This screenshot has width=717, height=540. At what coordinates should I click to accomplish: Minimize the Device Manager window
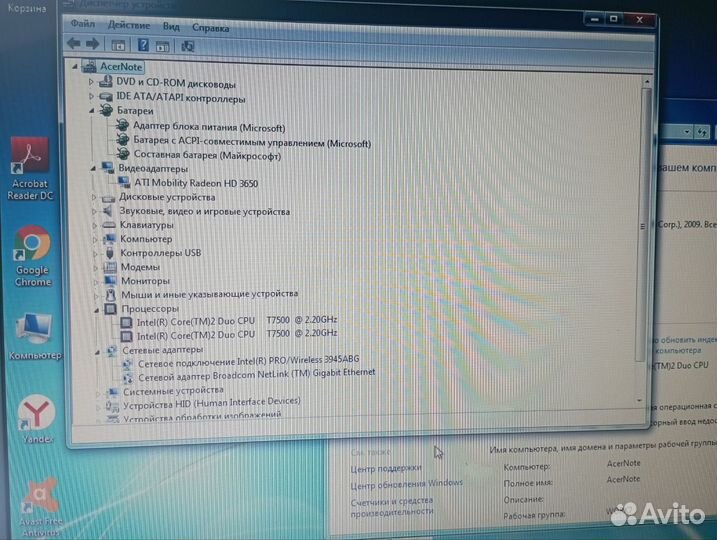pos(594,19)
